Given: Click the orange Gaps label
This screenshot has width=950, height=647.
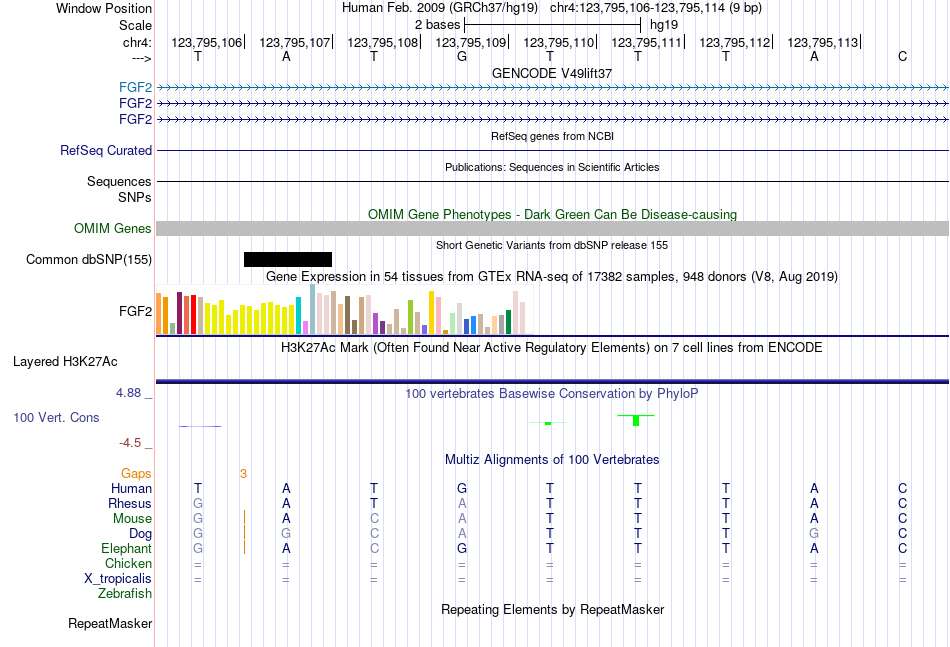Looking at the screenshot, I should (136, 473).
